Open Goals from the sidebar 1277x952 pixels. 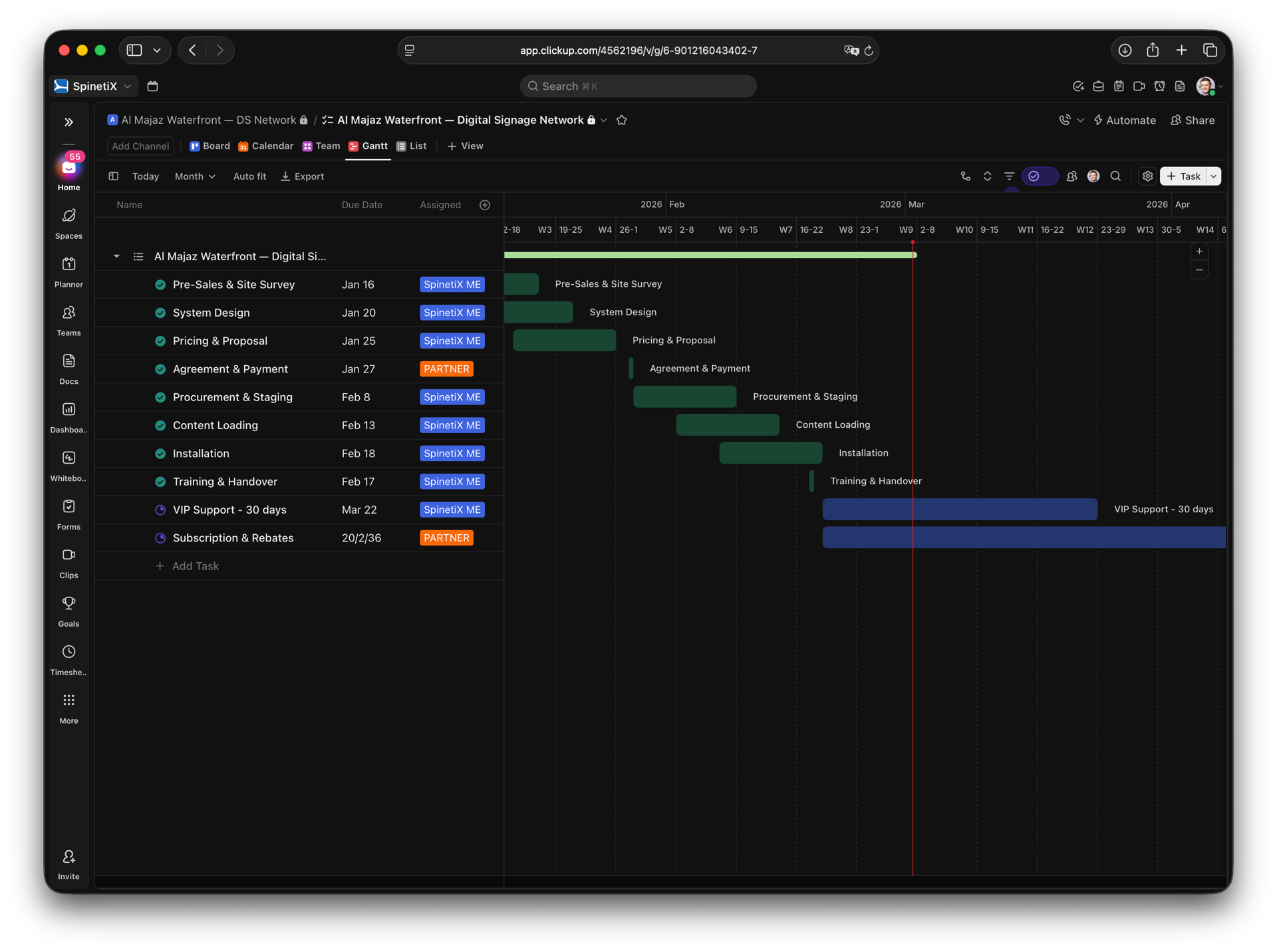click(x=69, y=609)
